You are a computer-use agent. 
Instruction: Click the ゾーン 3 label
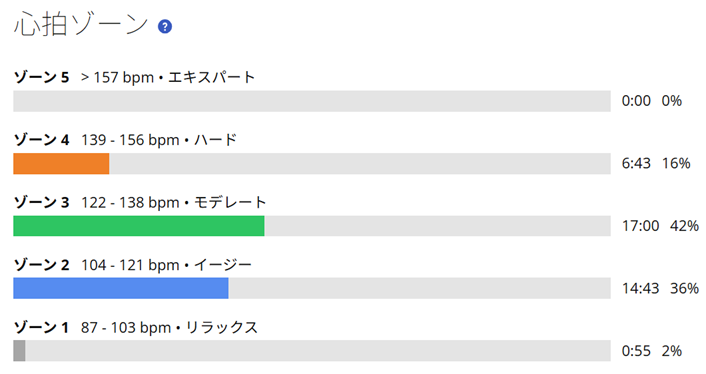coord(41,203)
